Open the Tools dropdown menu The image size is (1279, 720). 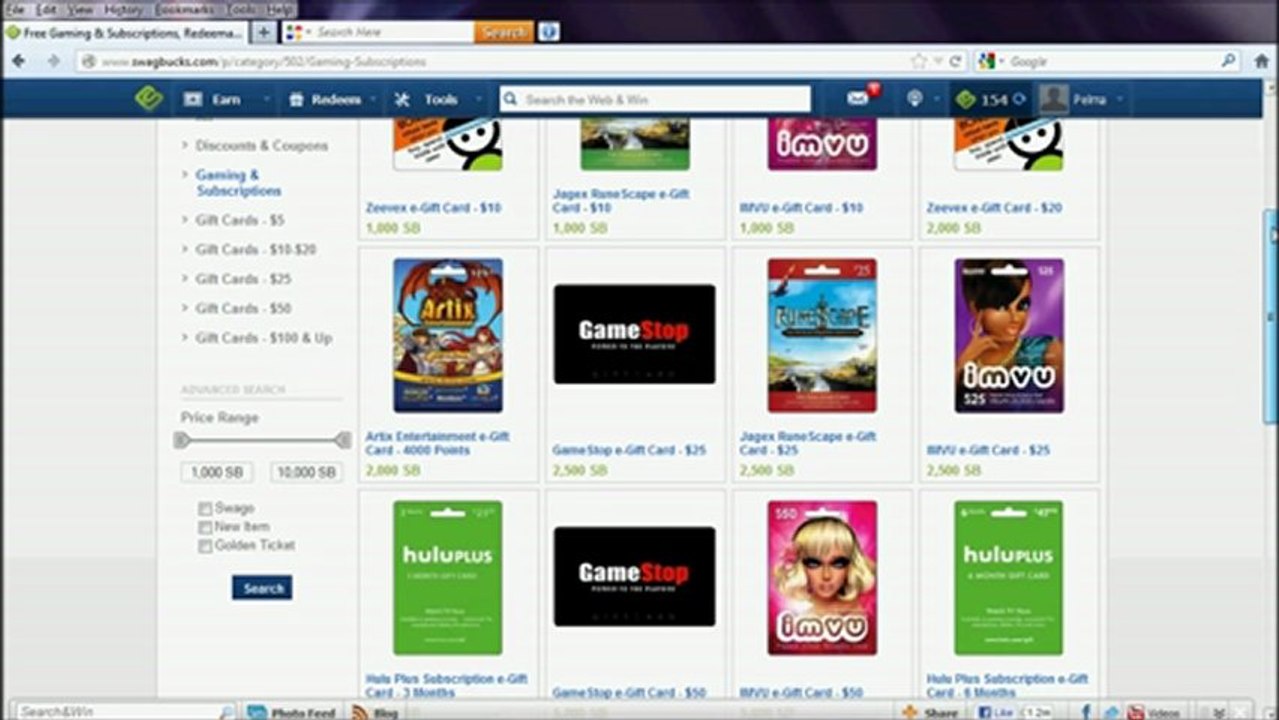click(x=478, y=100)
